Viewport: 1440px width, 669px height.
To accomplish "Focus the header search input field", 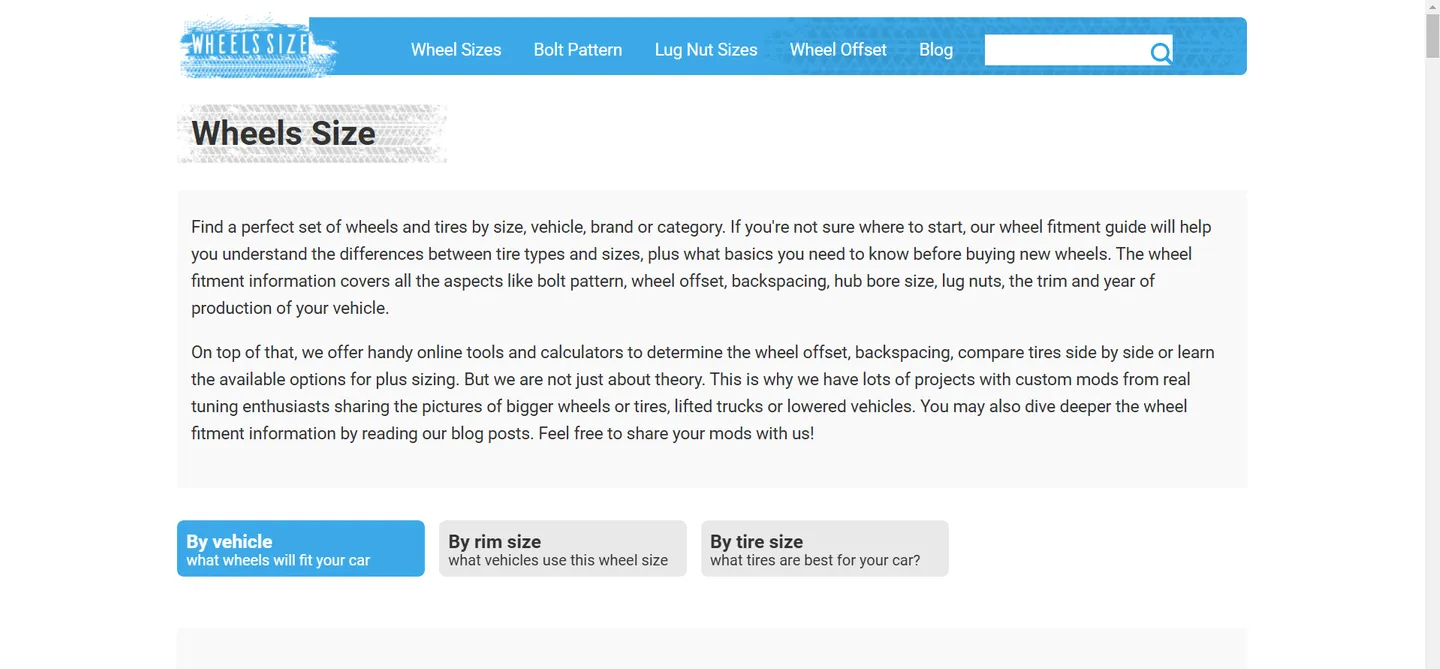I will [1065, 50].
